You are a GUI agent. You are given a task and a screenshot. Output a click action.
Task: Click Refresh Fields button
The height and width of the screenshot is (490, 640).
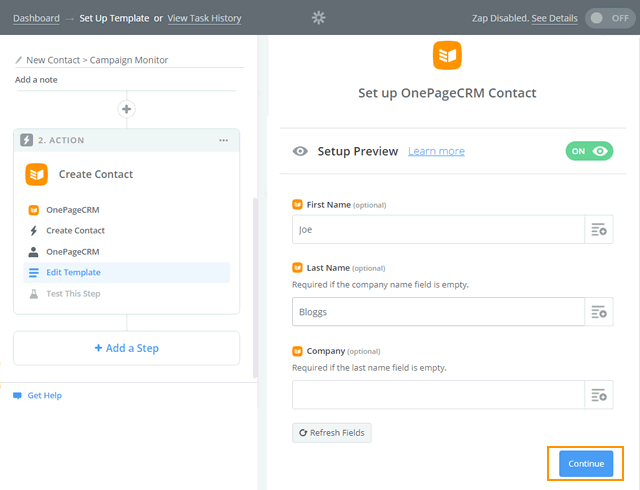click(332, 433)
